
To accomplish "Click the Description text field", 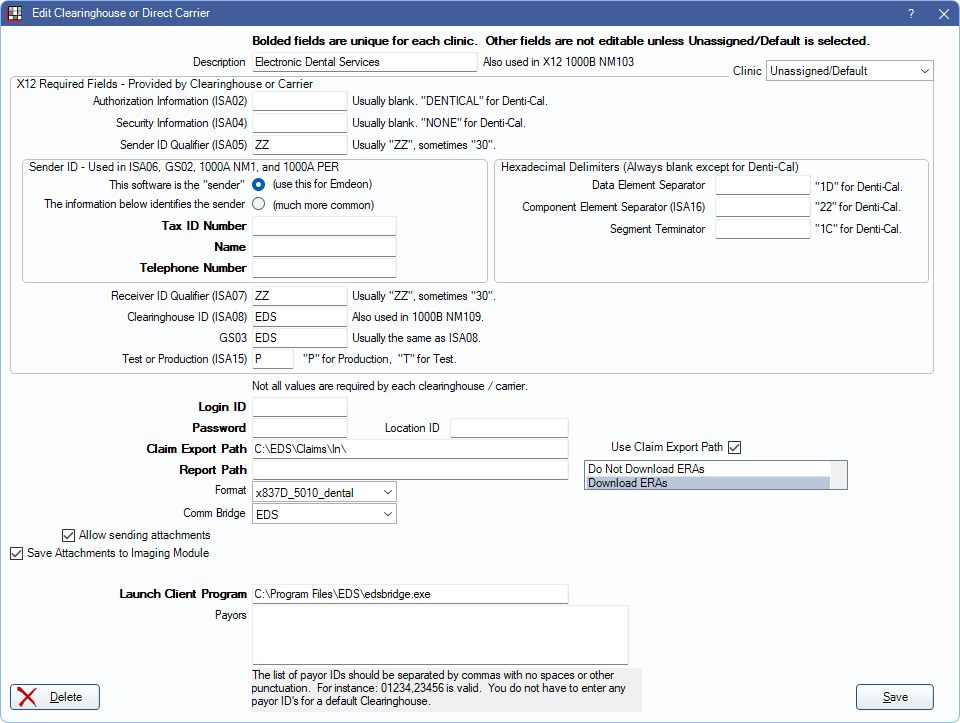I will (365, 62).
